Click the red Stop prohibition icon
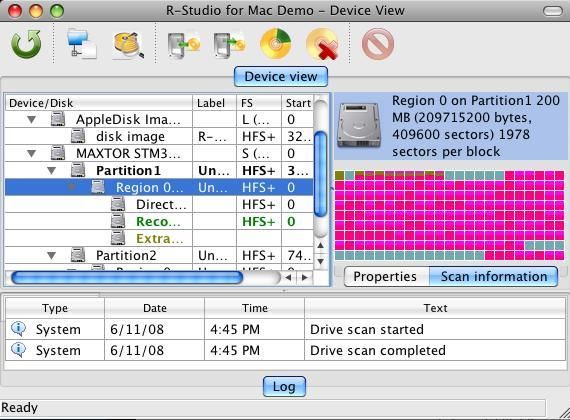The width and height of the screenshot is (570, 420). click(x=378, y=44)
